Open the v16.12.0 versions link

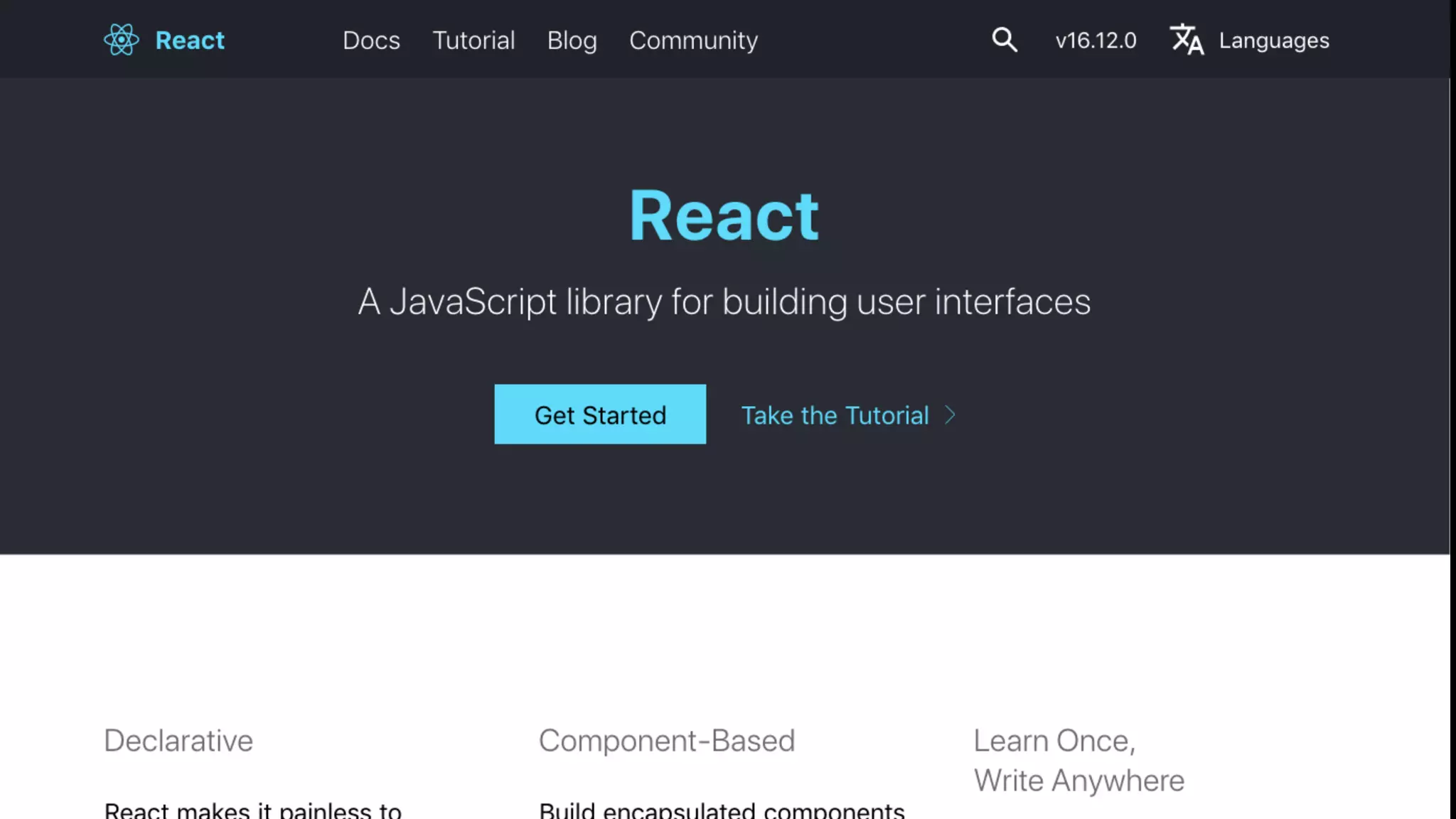(1096, 41)
